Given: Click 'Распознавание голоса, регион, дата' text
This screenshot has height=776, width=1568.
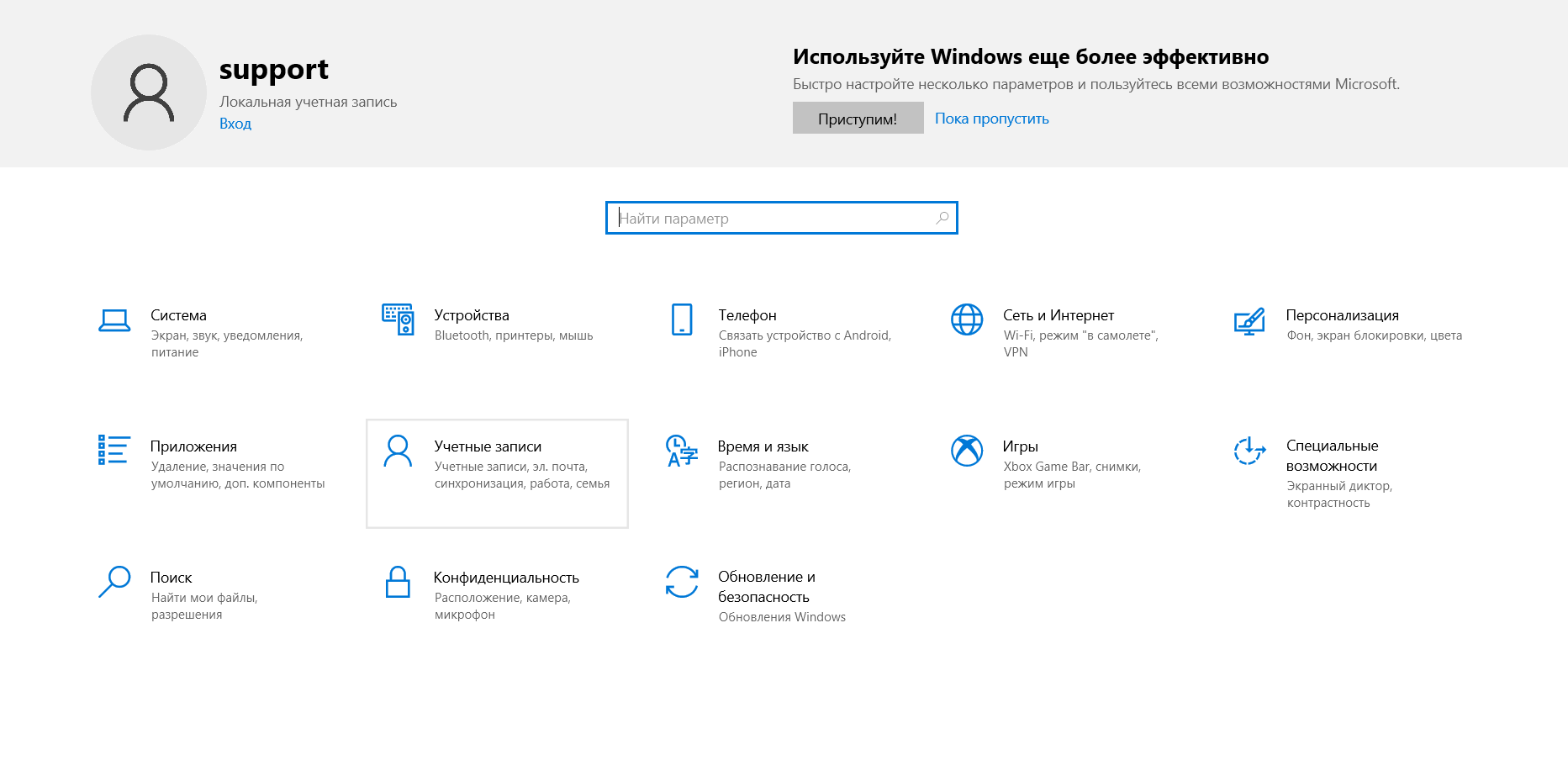Looking at the screenshot, I should coord(784,475).
